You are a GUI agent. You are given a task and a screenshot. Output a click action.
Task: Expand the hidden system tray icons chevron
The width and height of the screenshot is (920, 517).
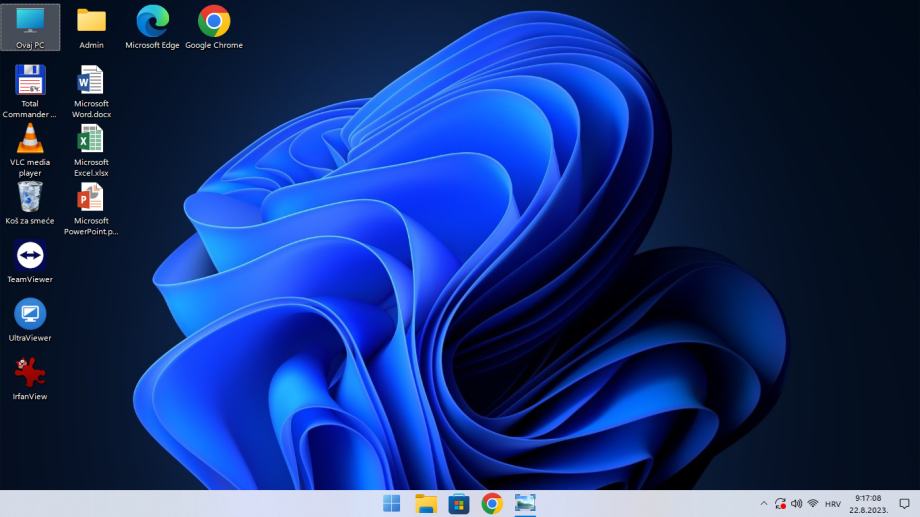click(764, 504)
